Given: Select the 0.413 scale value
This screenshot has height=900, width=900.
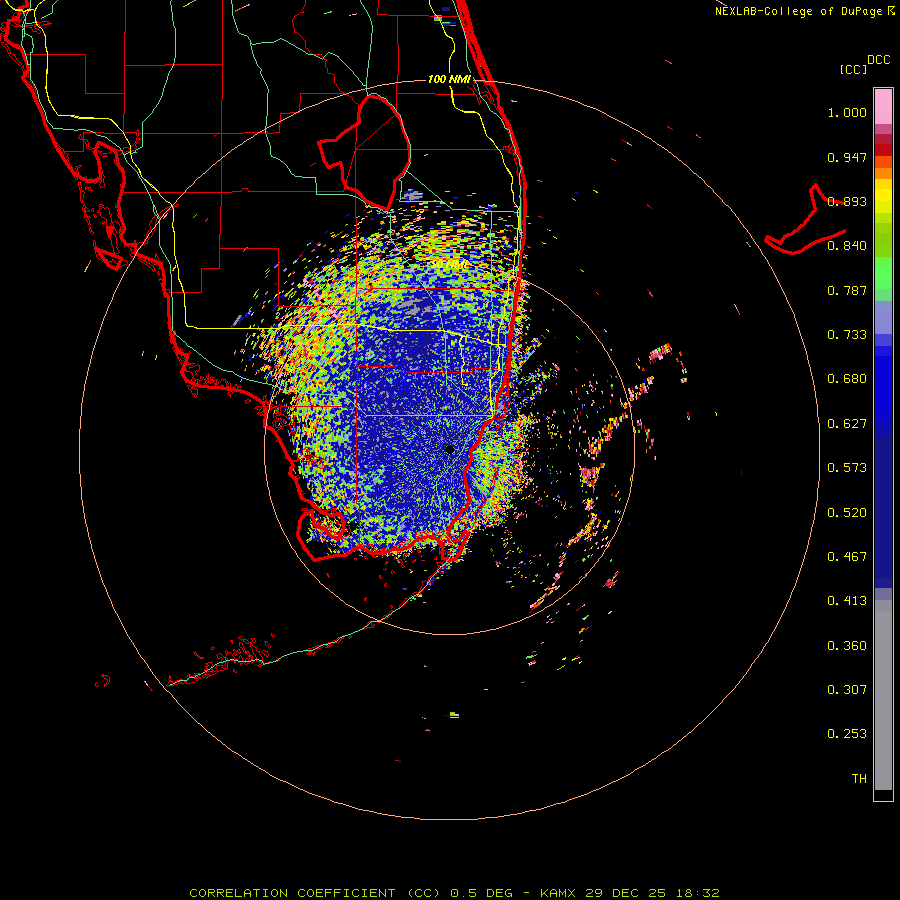Looking at the screenshot, I should coord(847,601).
